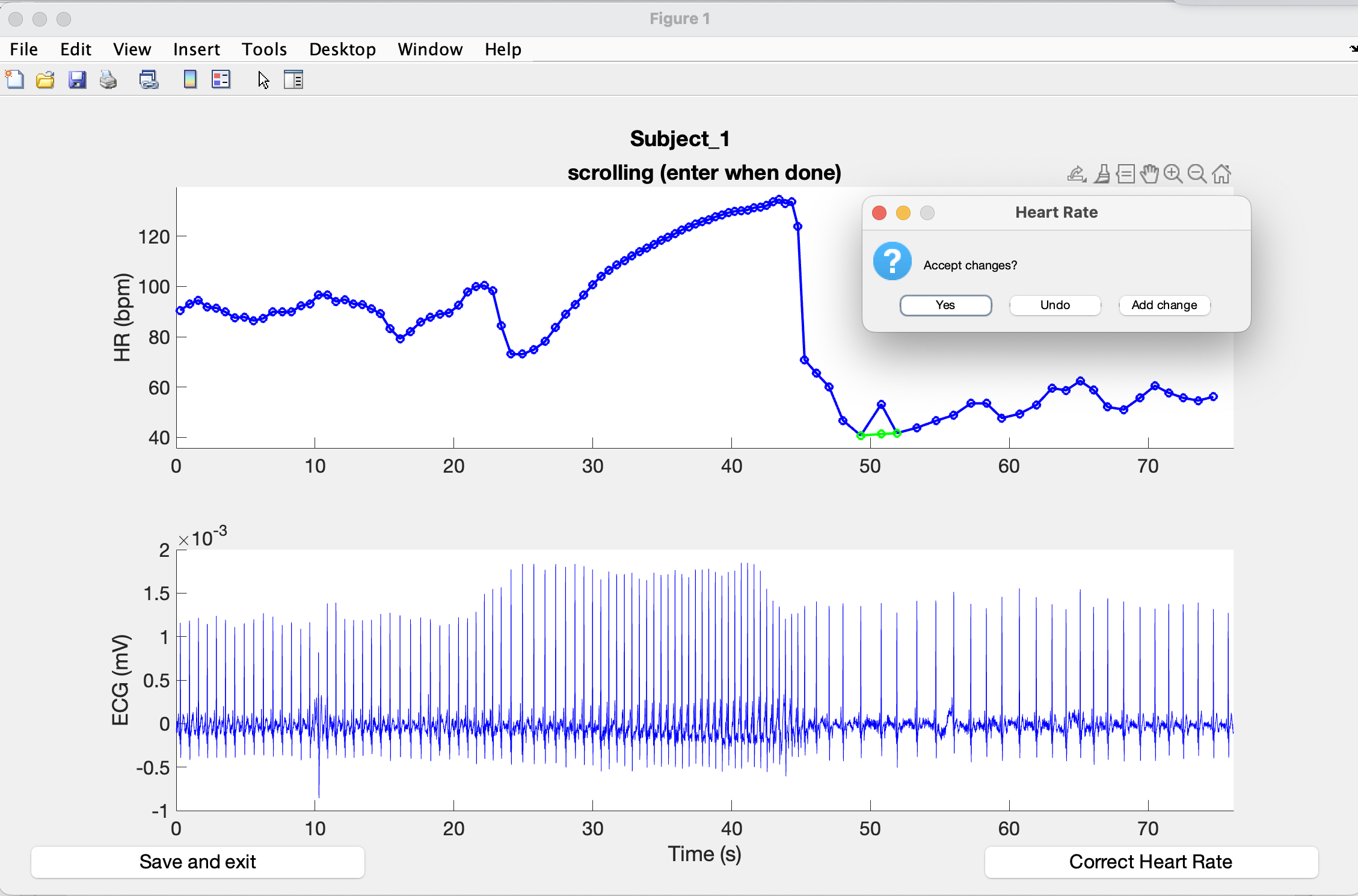
Task: Toggle the Brush data tool on the axes
Action: point(1102,174)
